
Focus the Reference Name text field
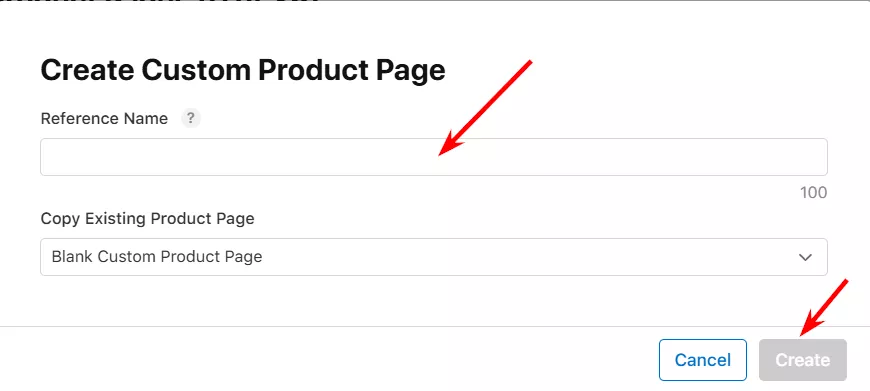[x=433, y=157]
